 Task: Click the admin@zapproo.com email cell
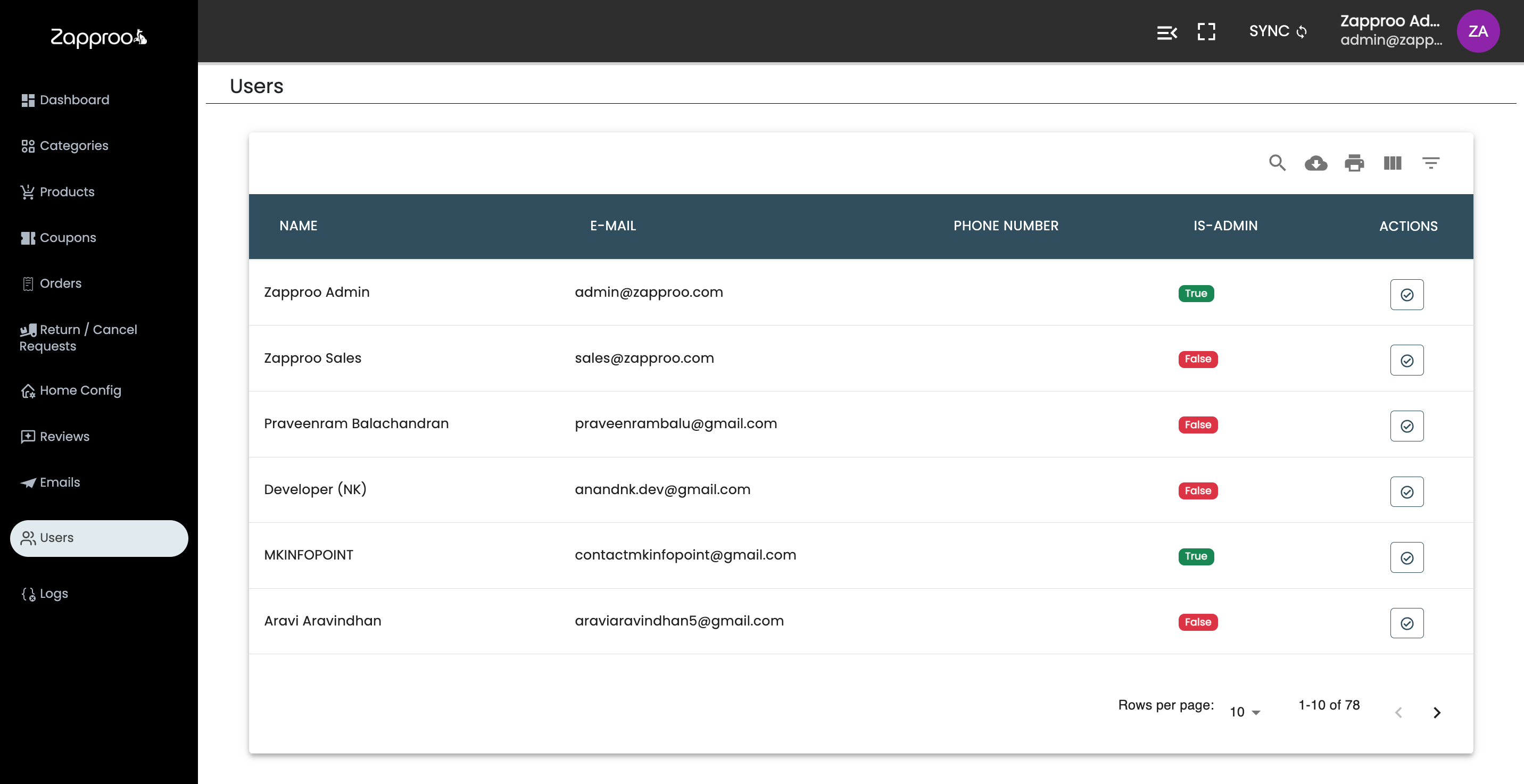tap(649, 292)
